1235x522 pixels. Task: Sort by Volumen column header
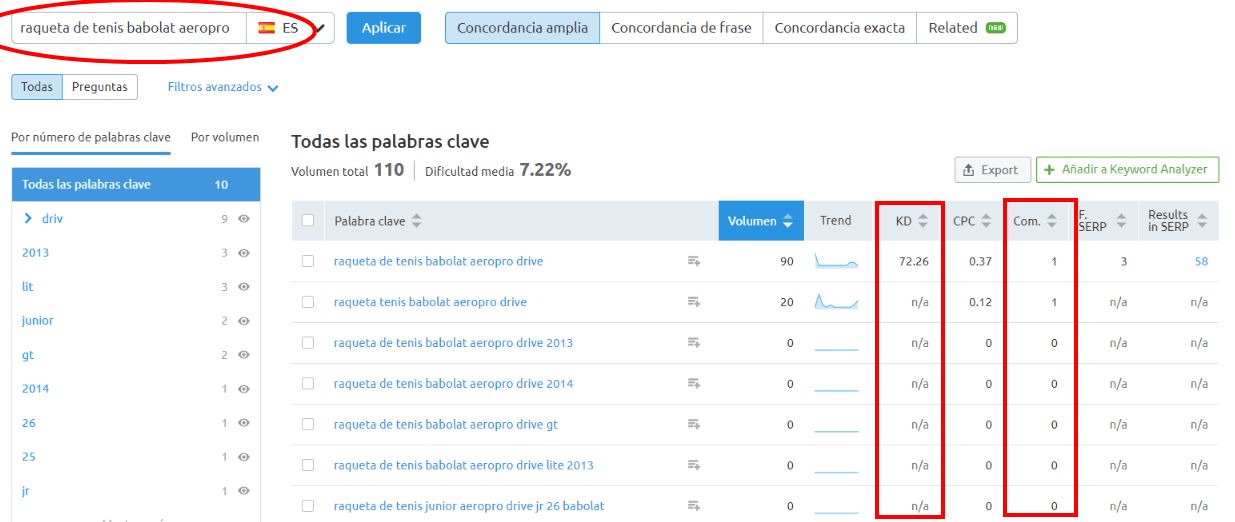761,221
